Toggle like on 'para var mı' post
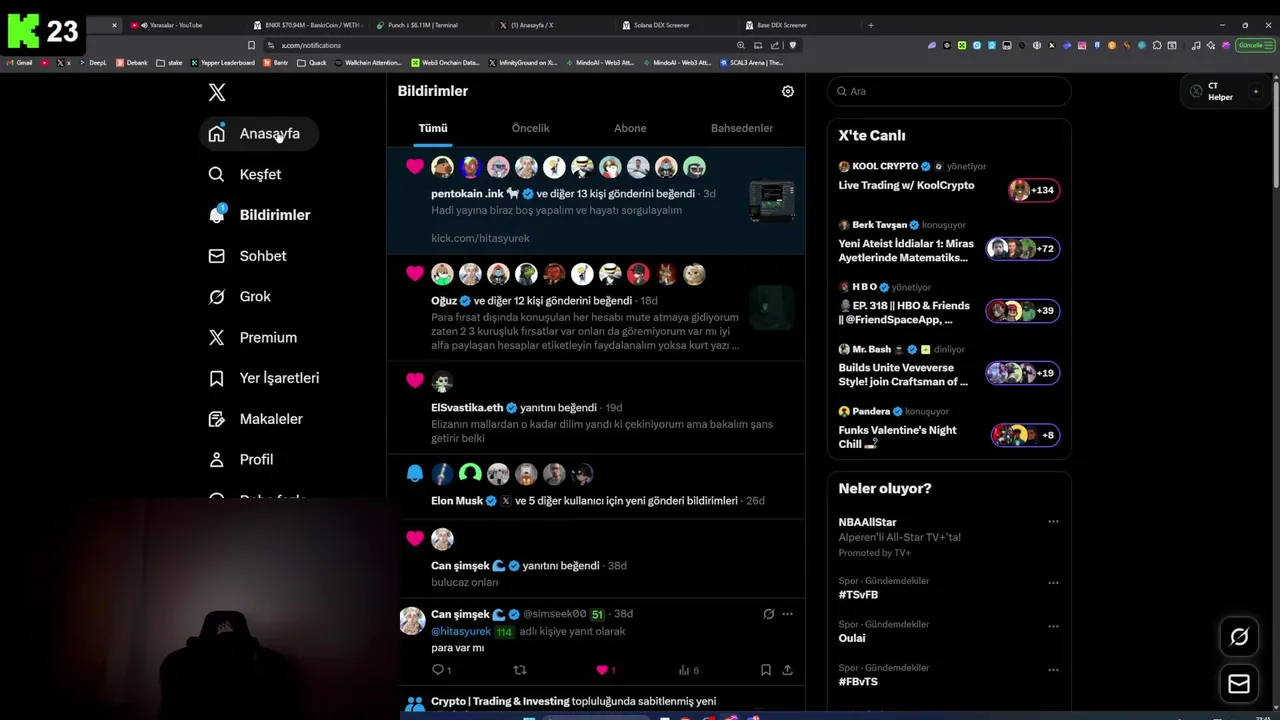Image resolution: width=1280 pixels, height=720 pixels. click(605, 670)
